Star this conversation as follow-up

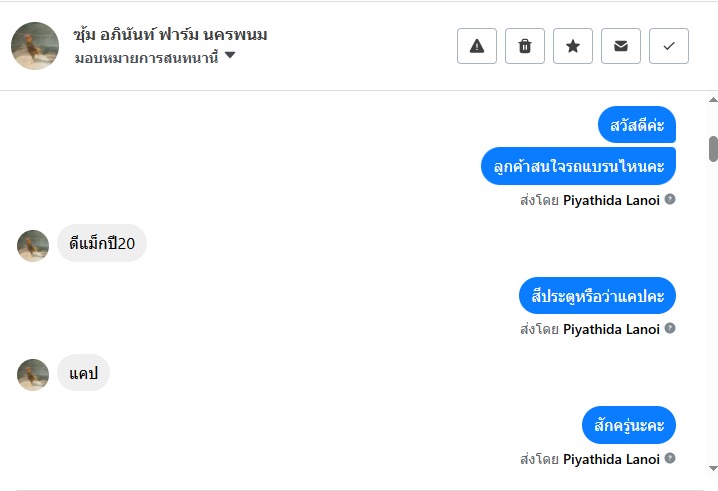click(x=573, y=46)
